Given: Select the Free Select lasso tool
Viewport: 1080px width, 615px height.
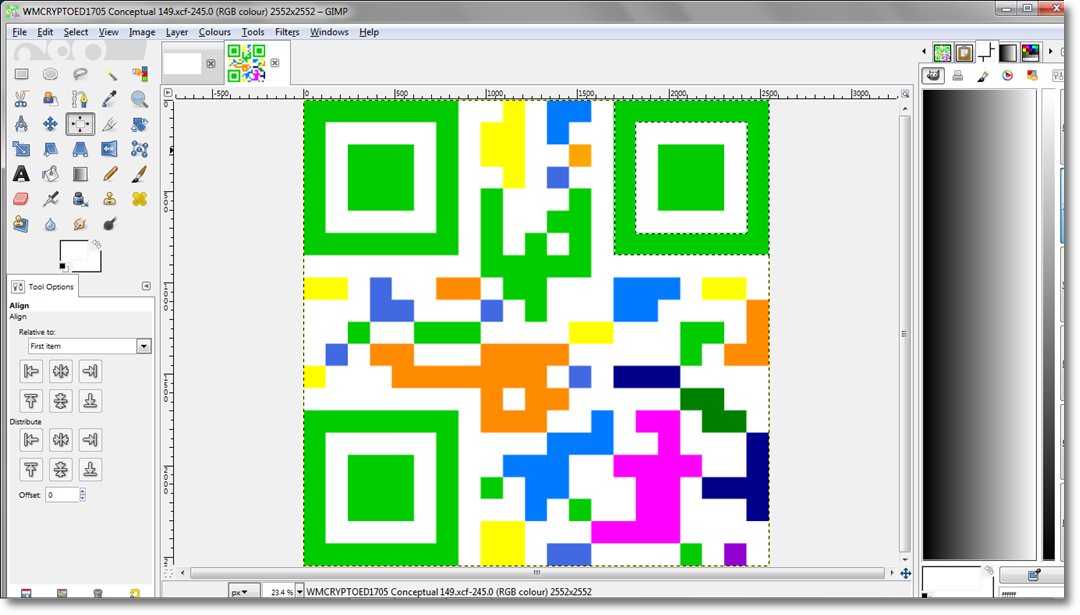Looking at the screenshot, I should (x=80, y=74).
